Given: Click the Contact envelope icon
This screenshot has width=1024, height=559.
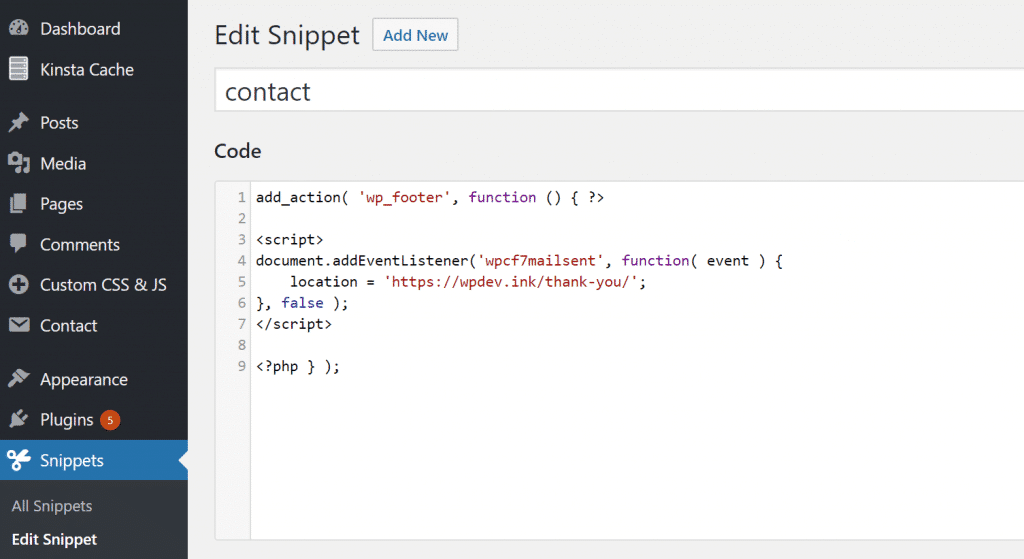Looking at the screenshot, I should click(x=18, y=325).
